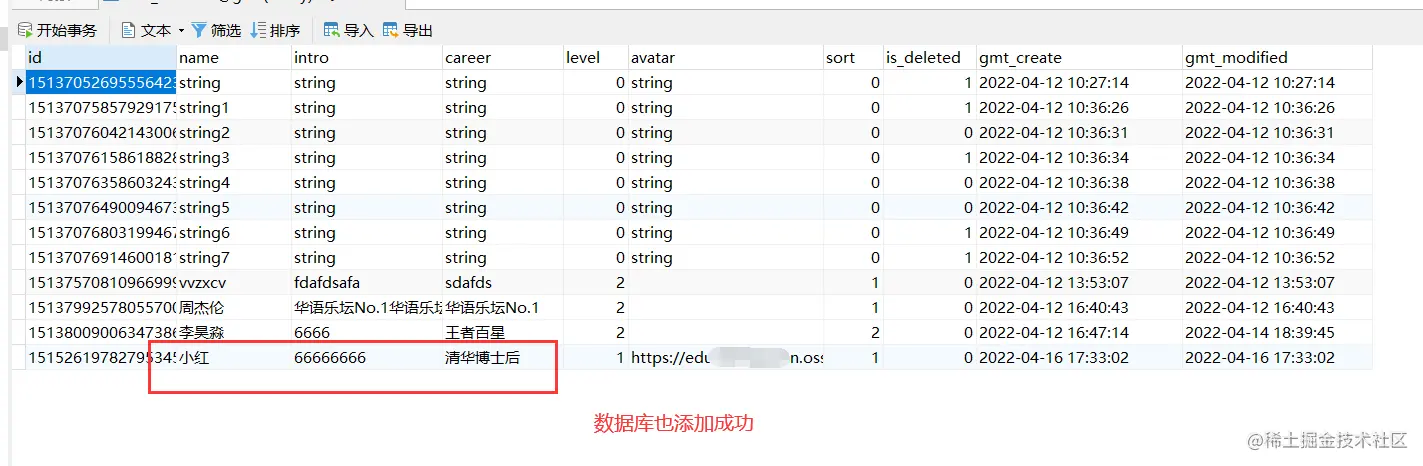Select the intro column header
This screenshot has width=1423, height=466.
[366, 57]
